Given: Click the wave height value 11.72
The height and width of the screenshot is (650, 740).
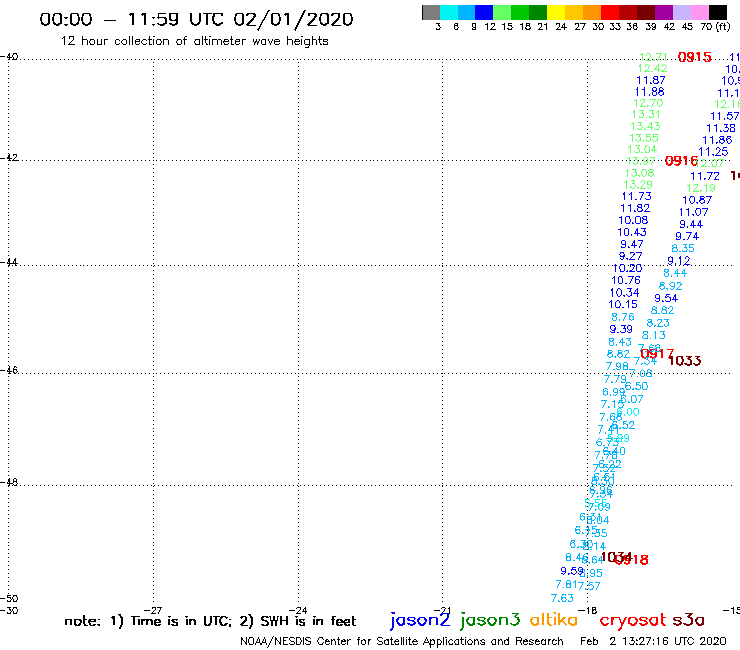Looking at the screenshot, I should tap(705, 176).
